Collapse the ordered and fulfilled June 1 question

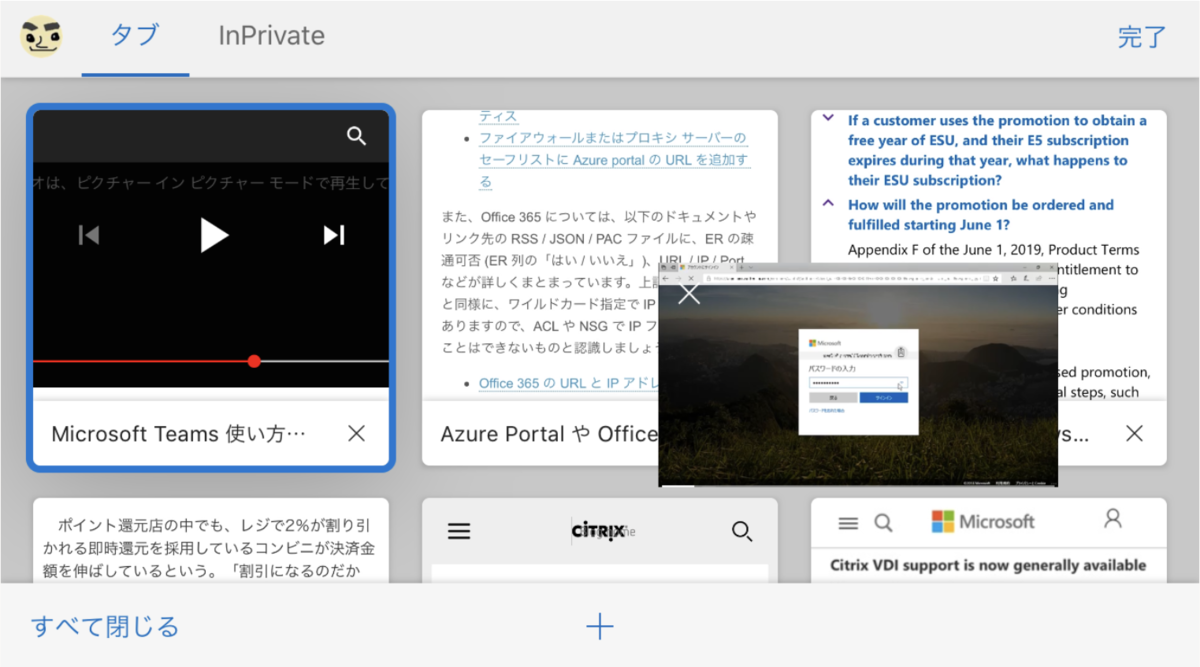[x=828, y=203]
